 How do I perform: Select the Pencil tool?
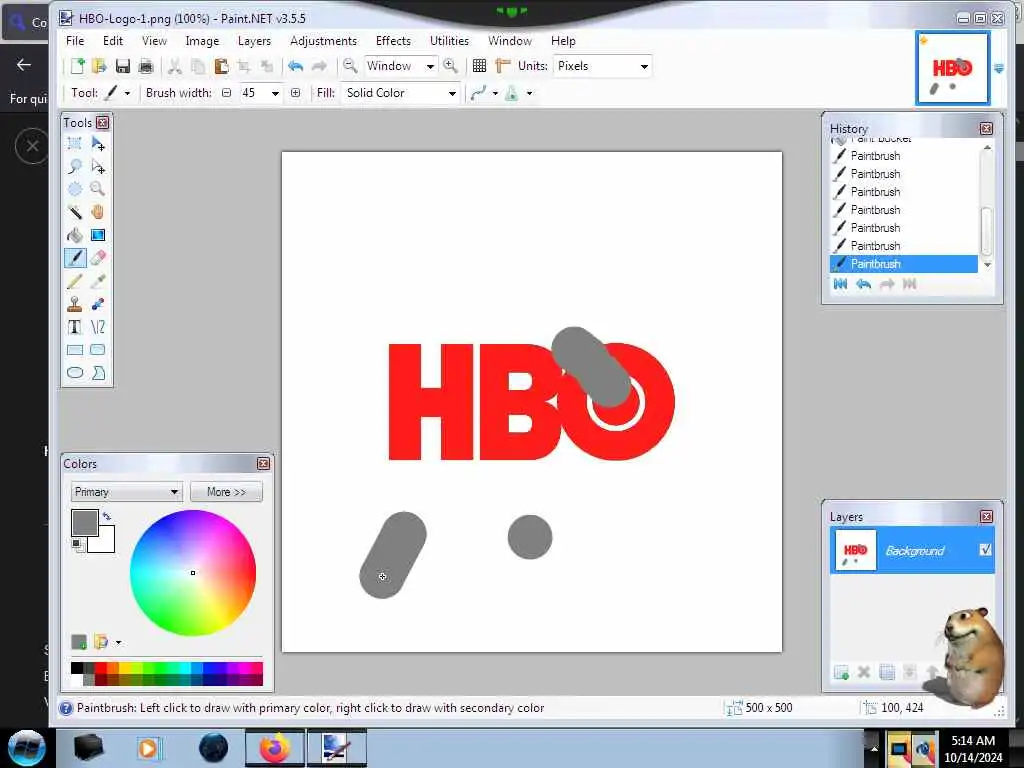(x=75, y=281)
